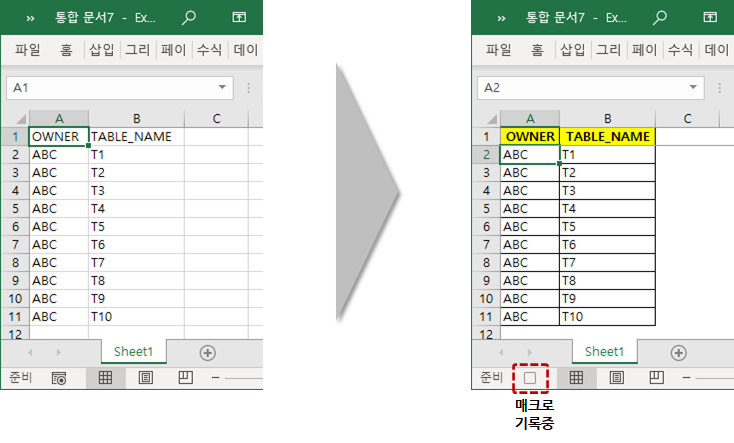Expand the » quick access overflow in A2 window
Screen dimensions: 734x443
click(501, 19)
